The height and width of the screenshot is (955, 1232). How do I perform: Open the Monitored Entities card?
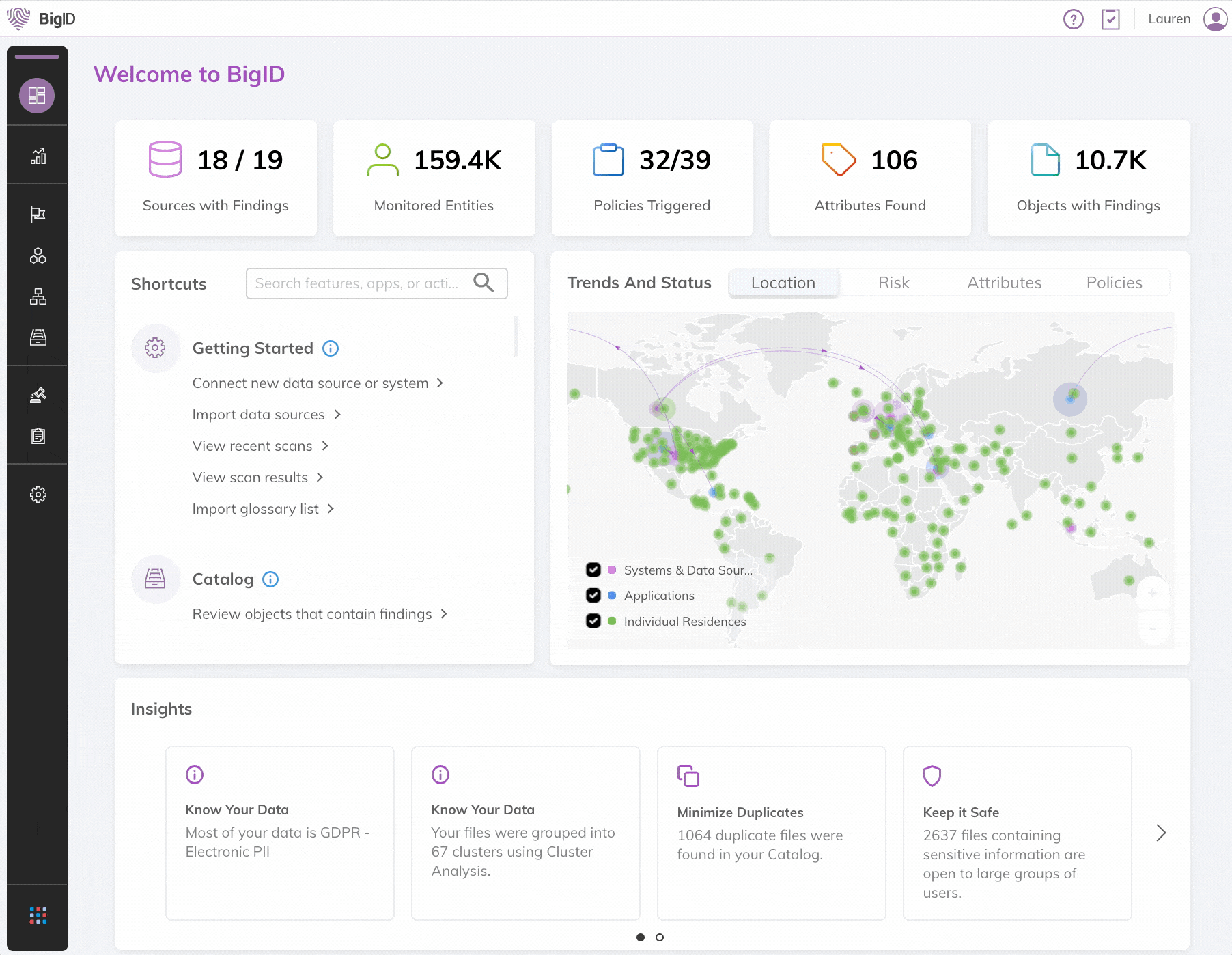point(434,178)
